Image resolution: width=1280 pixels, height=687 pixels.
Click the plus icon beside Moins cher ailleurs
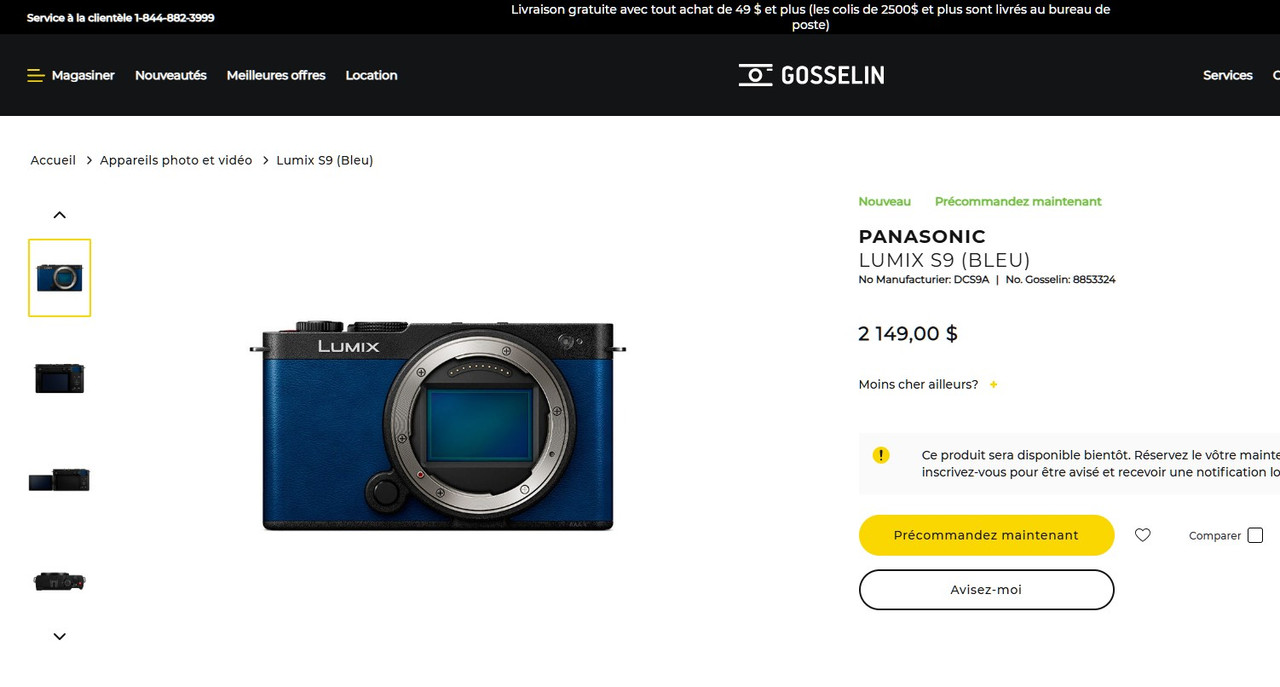[x=993, y=384]
